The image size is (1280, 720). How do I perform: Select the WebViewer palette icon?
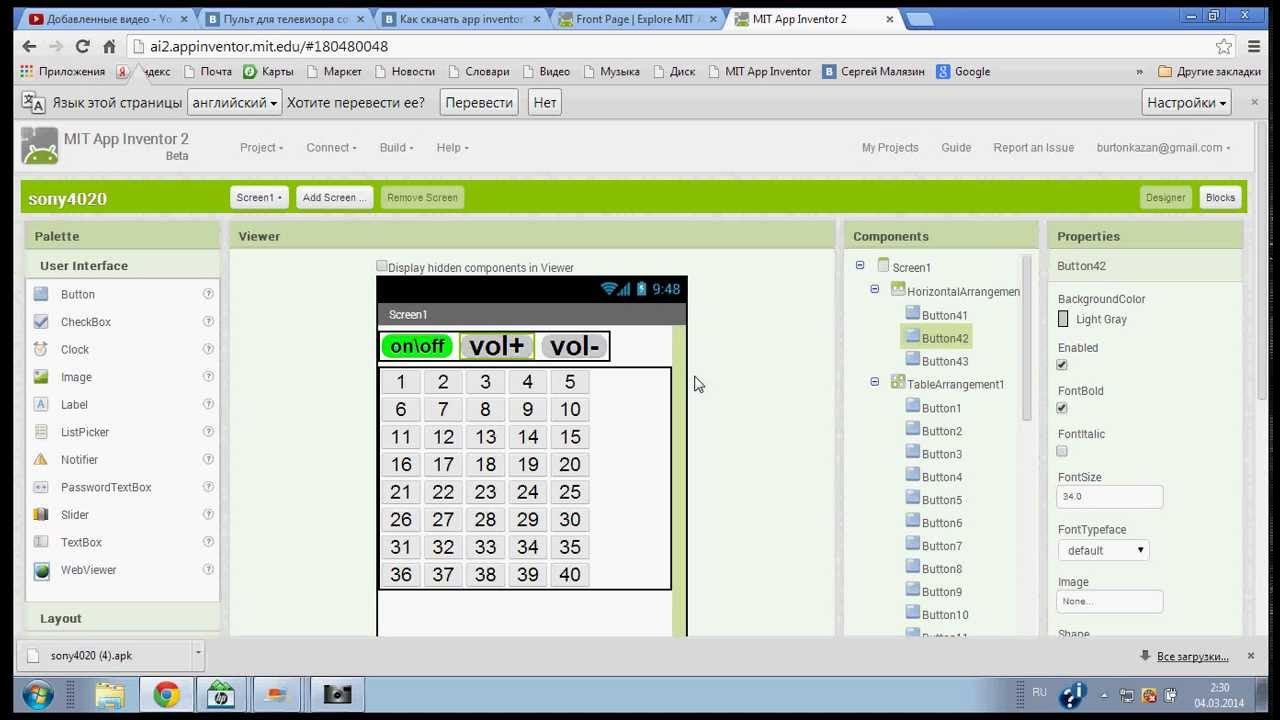pyautogui.click(x=41, y=570)
